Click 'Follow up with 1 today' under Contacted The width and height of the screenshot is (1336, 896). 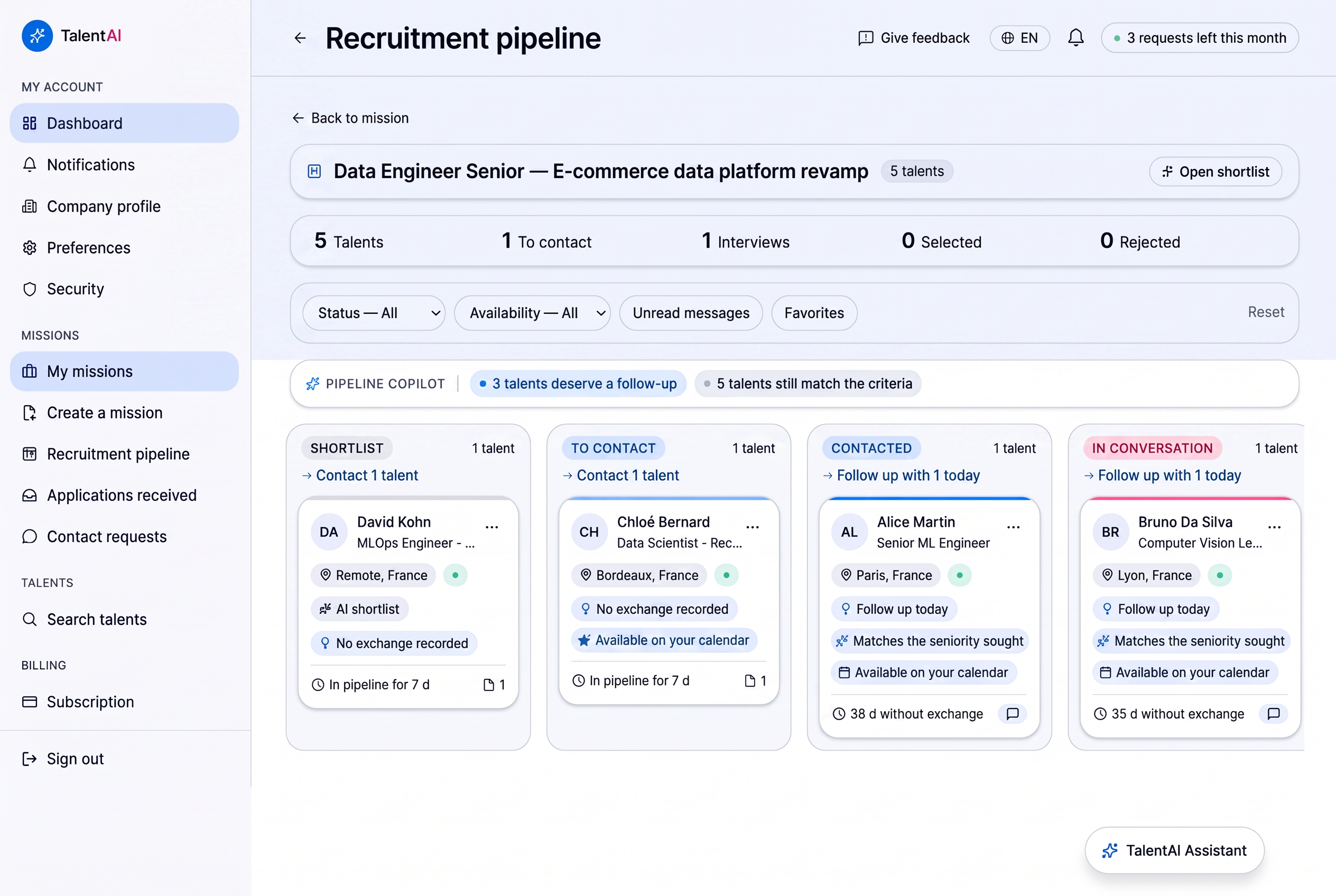pos(902,475)
